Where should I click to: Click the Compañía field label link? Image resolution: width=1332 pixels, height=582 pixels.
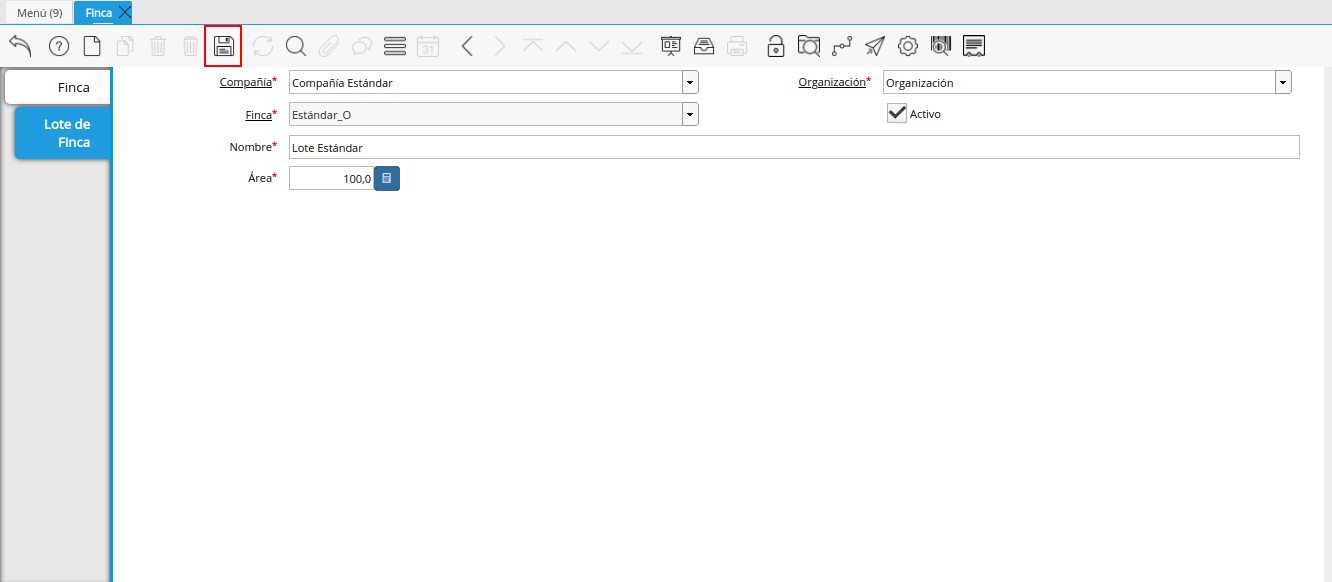pos(246,82)
